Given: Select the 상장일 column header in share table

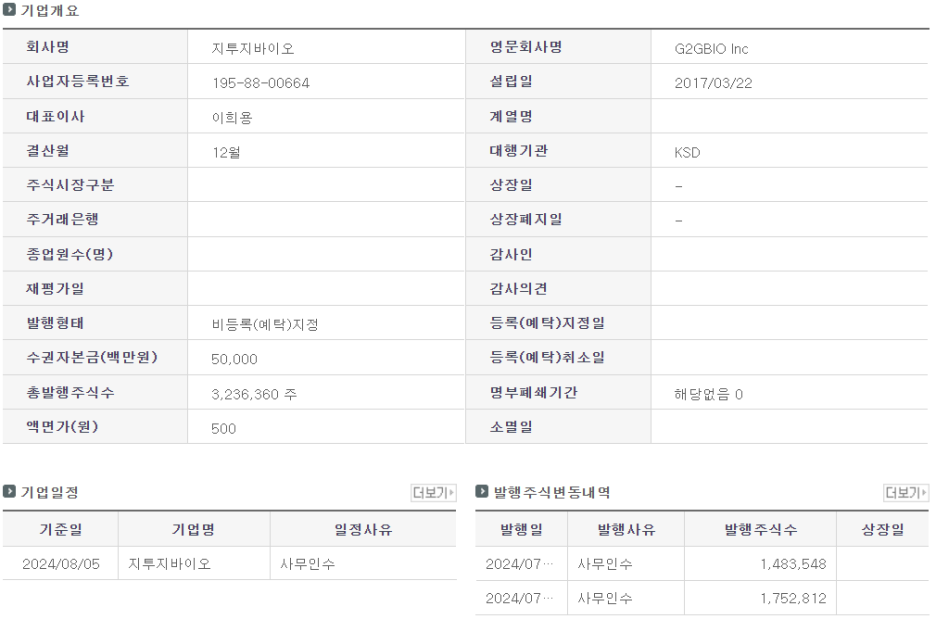Looking at the screenshot, I should coord(882,529).
